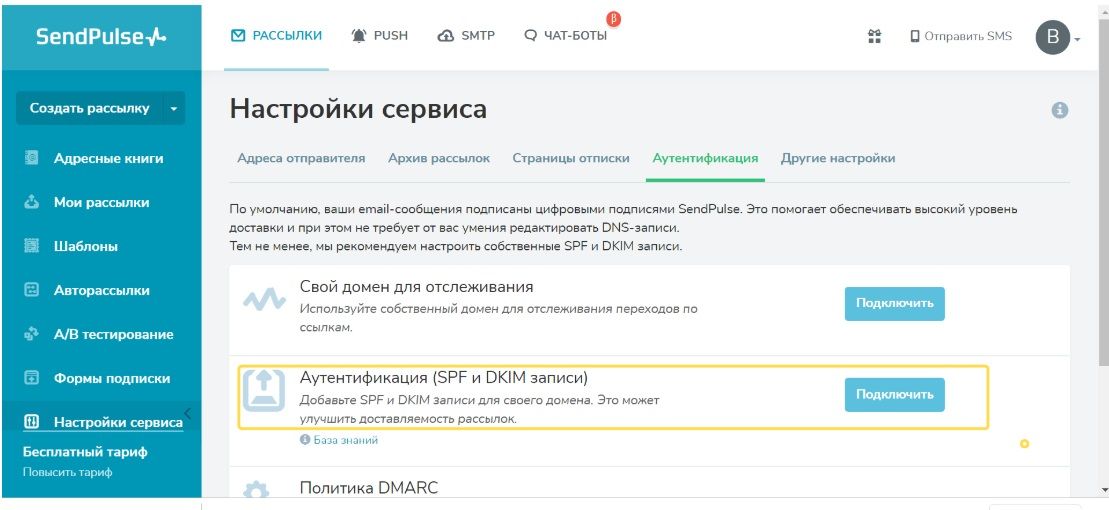Open A/B тестирование in sidebar

coord(113,335)
